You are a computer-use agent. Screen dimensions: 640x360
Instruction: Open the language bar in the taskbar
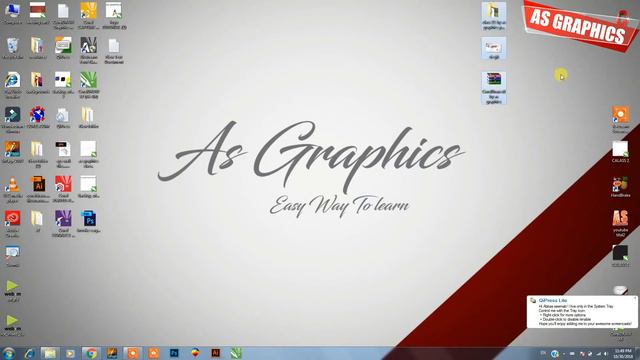pyautogui.click(x=543, y=353)
